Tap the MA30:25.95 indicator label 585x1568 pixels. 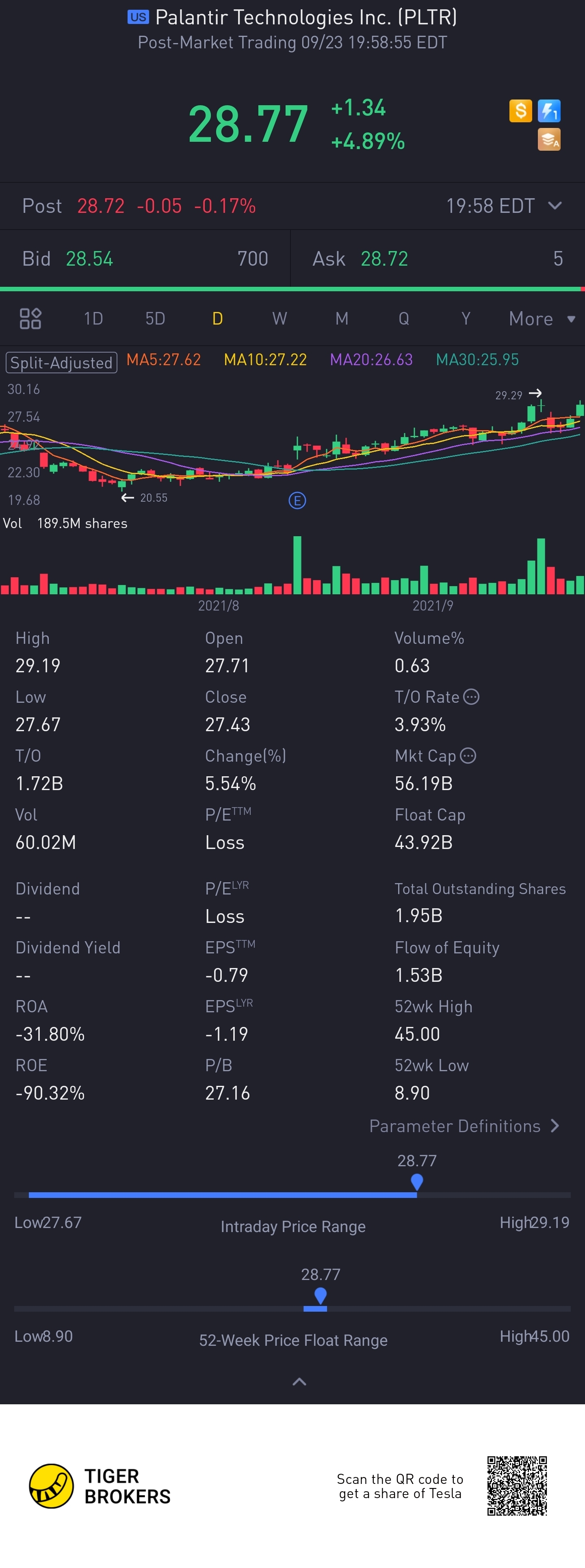point(477,360)
